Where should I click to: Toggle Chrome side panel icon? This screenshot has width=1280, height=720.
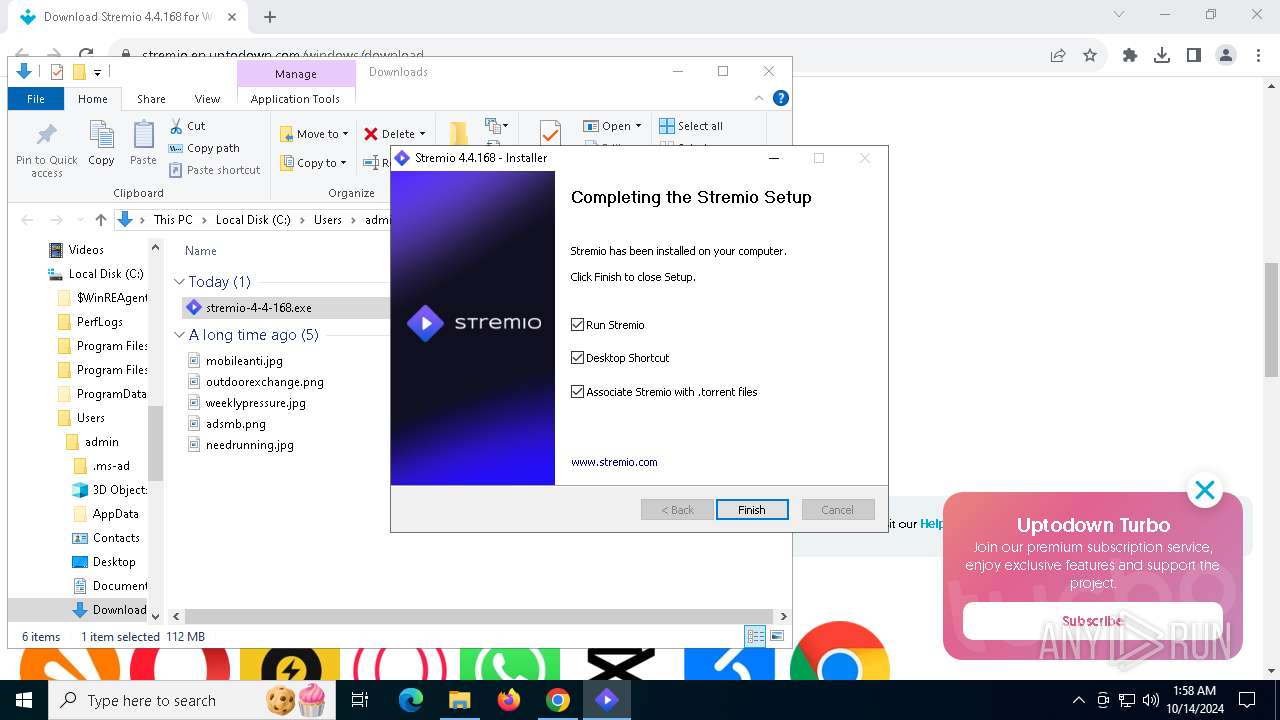(x=1194, y=56)
